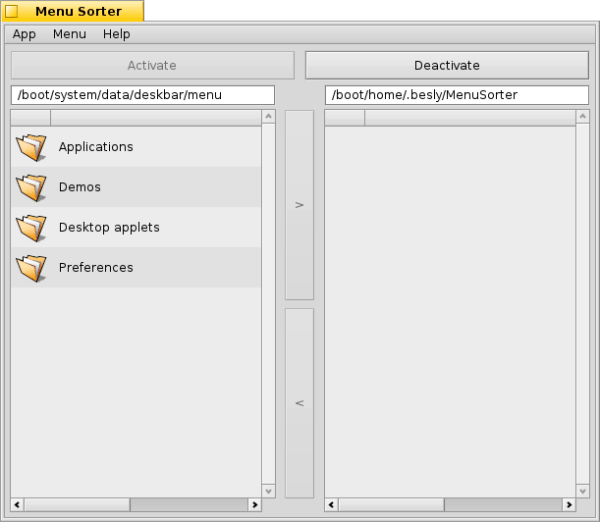600x522 pixels.
Task: Click the /boot/home/.besly/MenuSorter path field
Action: click(x=456, y=95)
